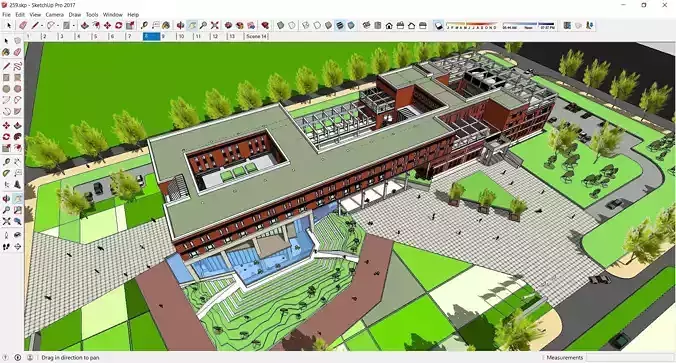Open the Extension Manager ruby icon
The width and height of the screenshot is (676, 363).
265,25
